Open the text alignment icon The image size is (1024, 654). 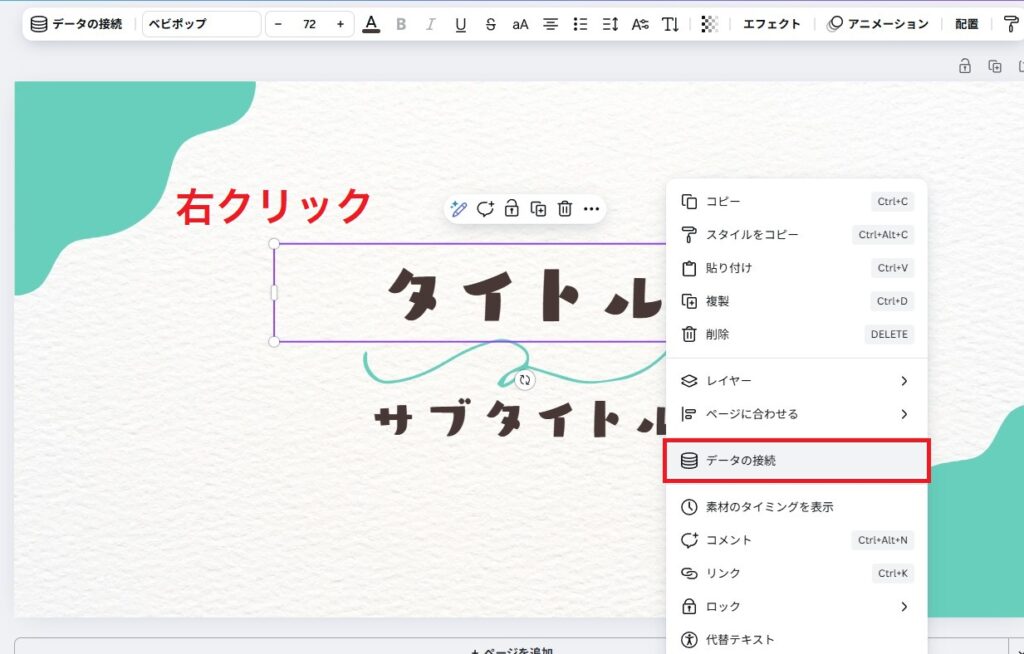click(x=550, y=24)
